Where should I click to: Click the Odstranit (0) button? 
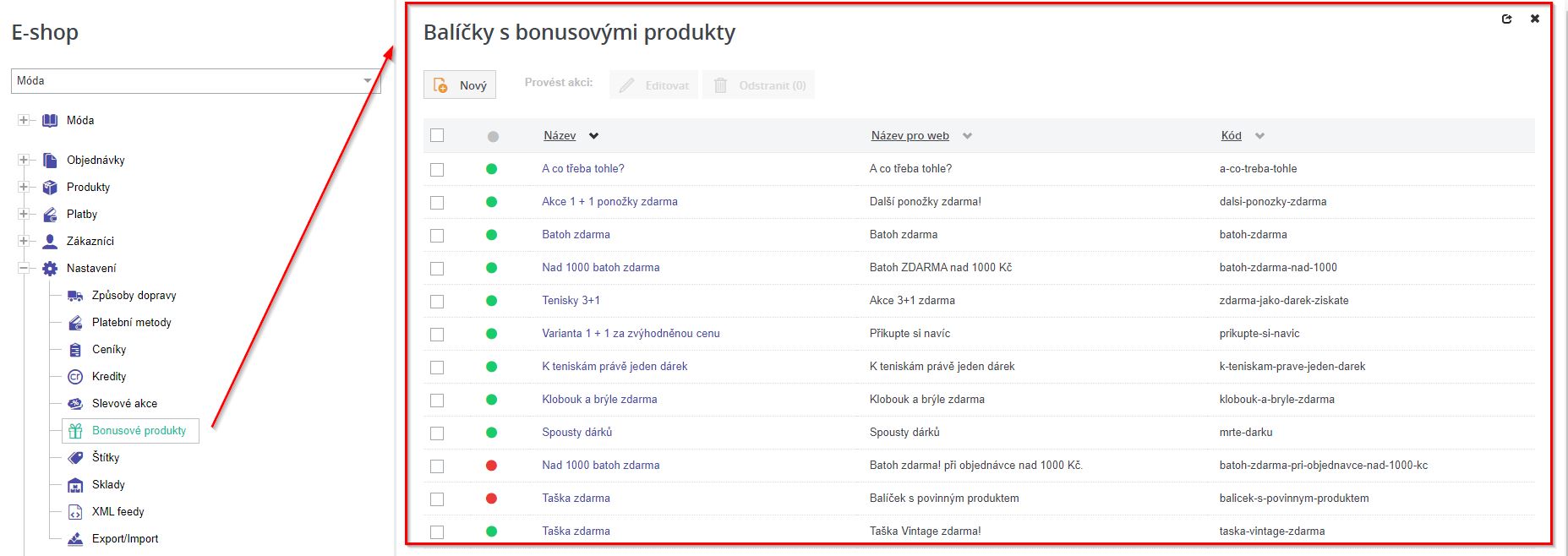coord(759,84)
